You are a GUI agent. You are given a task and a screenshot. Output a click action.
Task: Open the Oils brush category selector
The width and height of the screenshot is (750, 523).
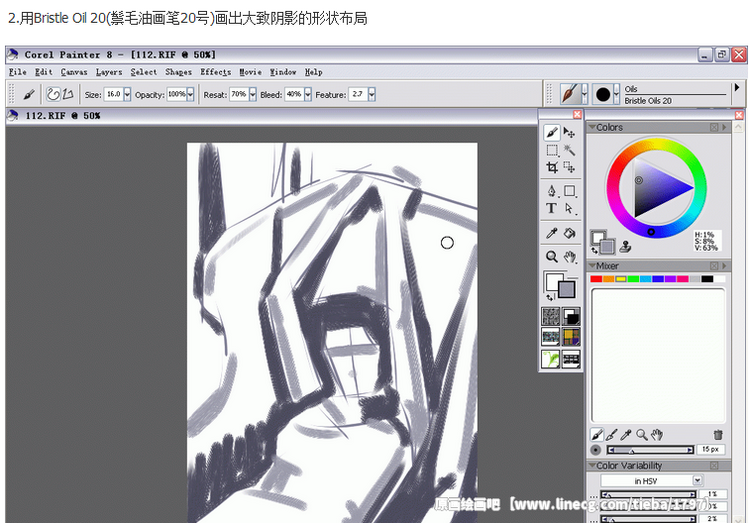(x=573, y=94)
